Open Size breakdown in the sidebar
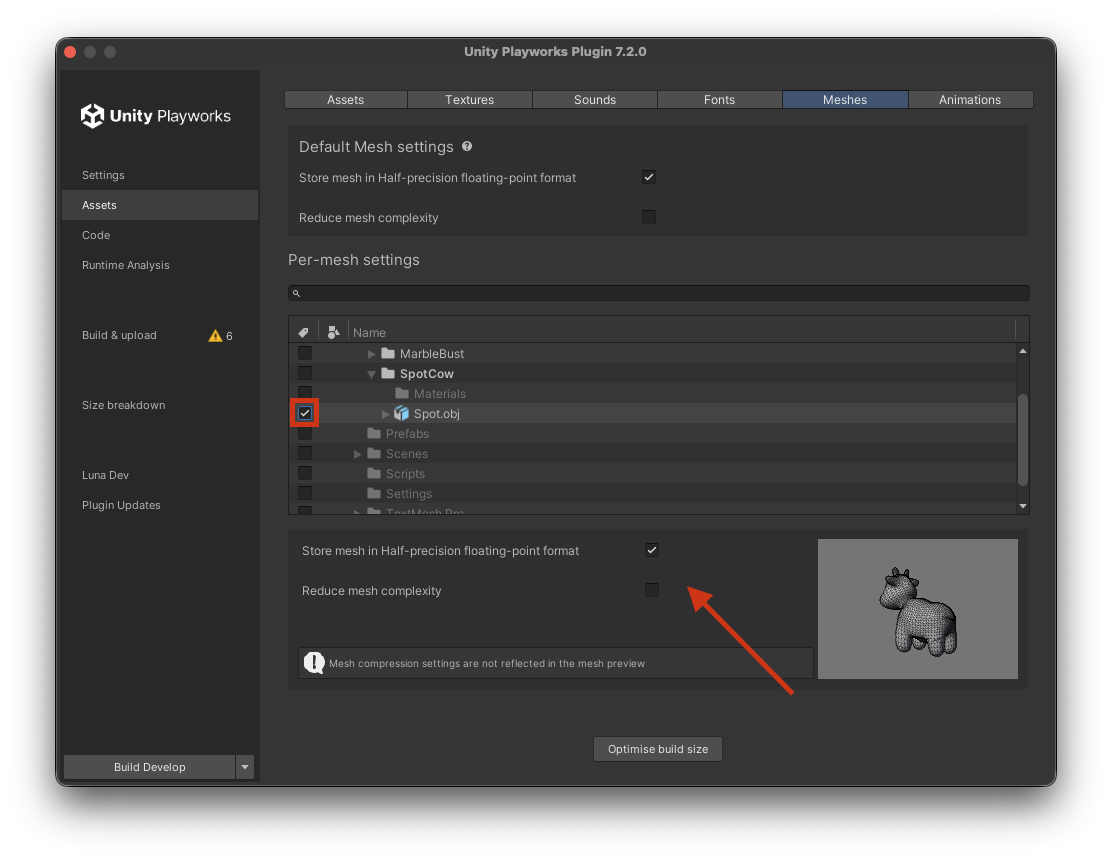 (124, 405)
